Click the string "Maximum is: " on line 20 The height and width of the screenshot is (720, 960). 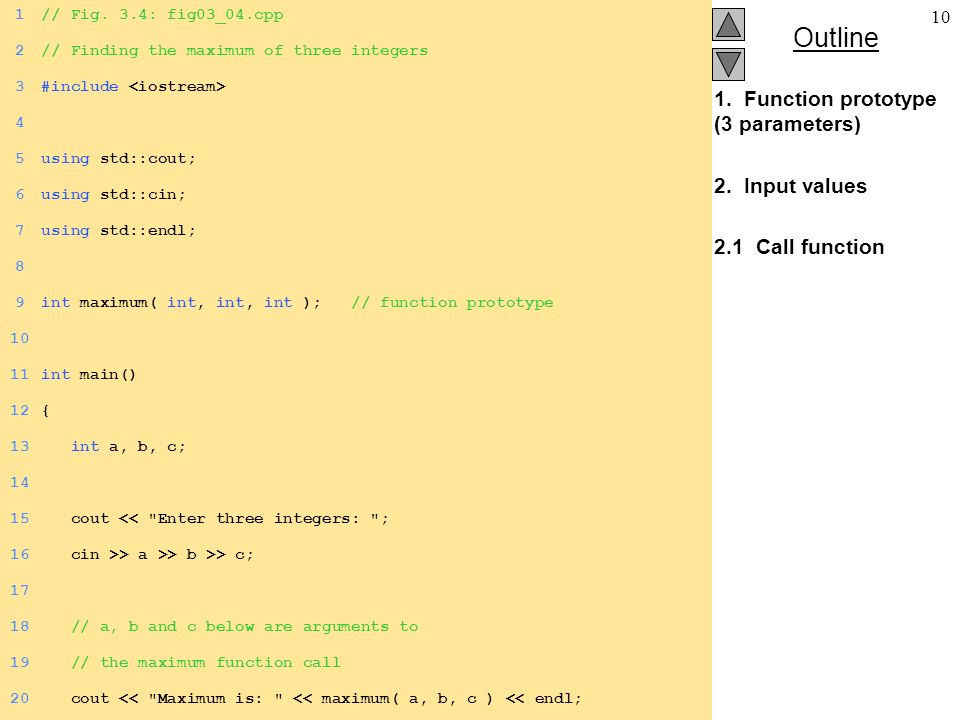pyautogui.click(x=216, y=698)
